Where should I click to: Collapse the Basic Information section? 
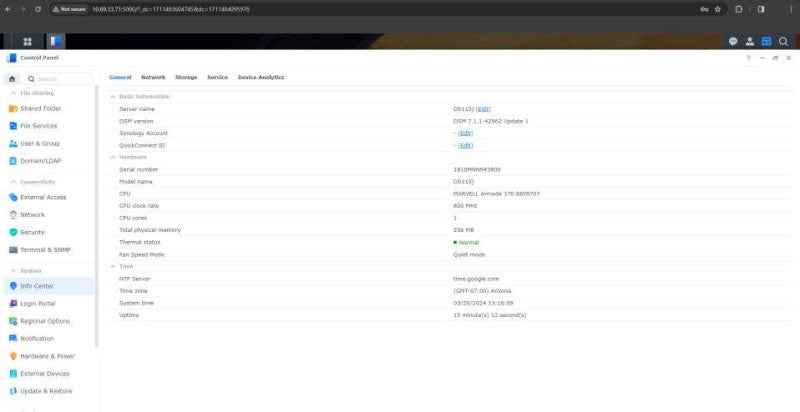tap(112, 96)
